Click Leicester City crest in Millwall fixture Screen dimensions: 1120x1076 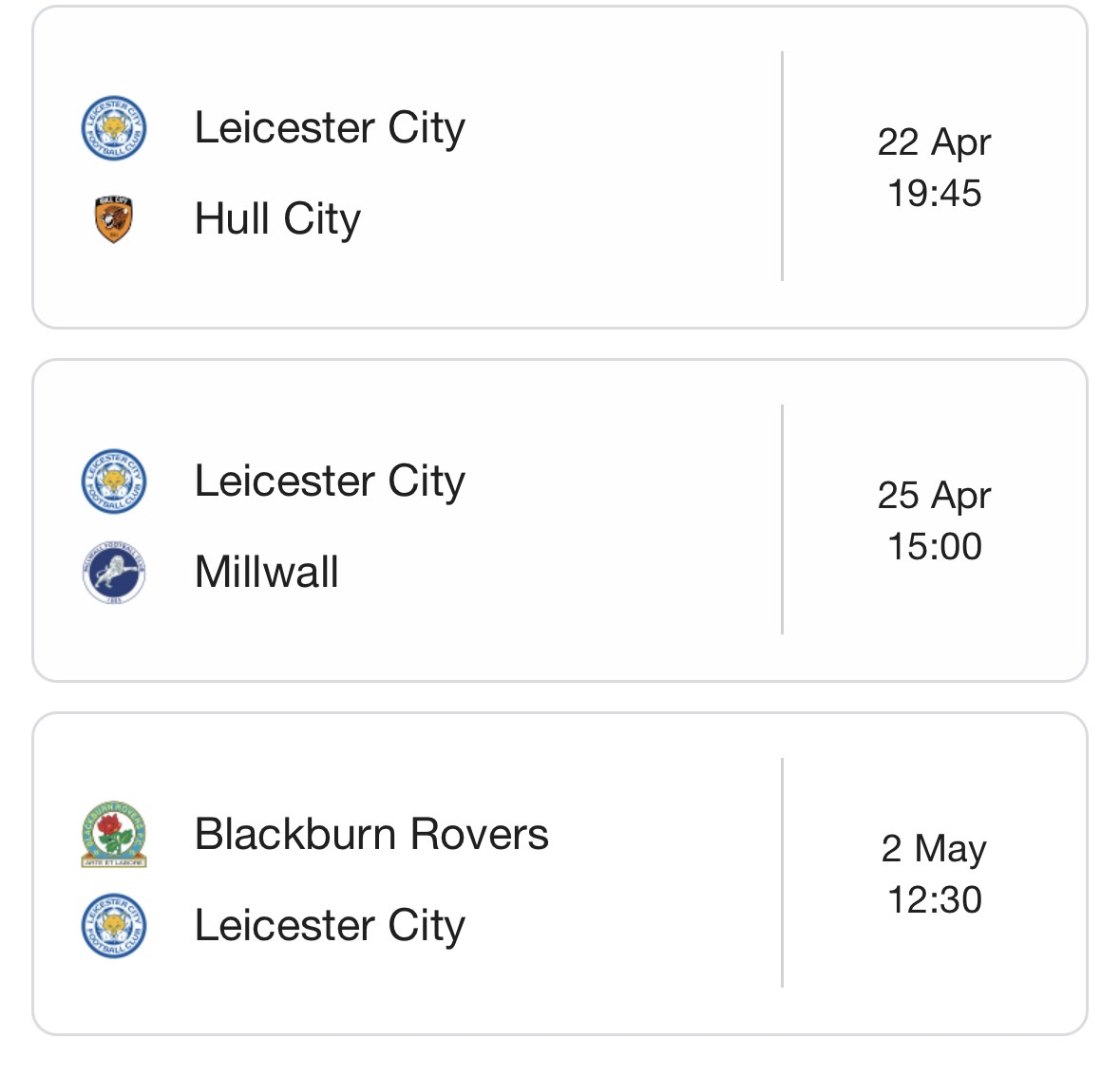pos(114,481)
